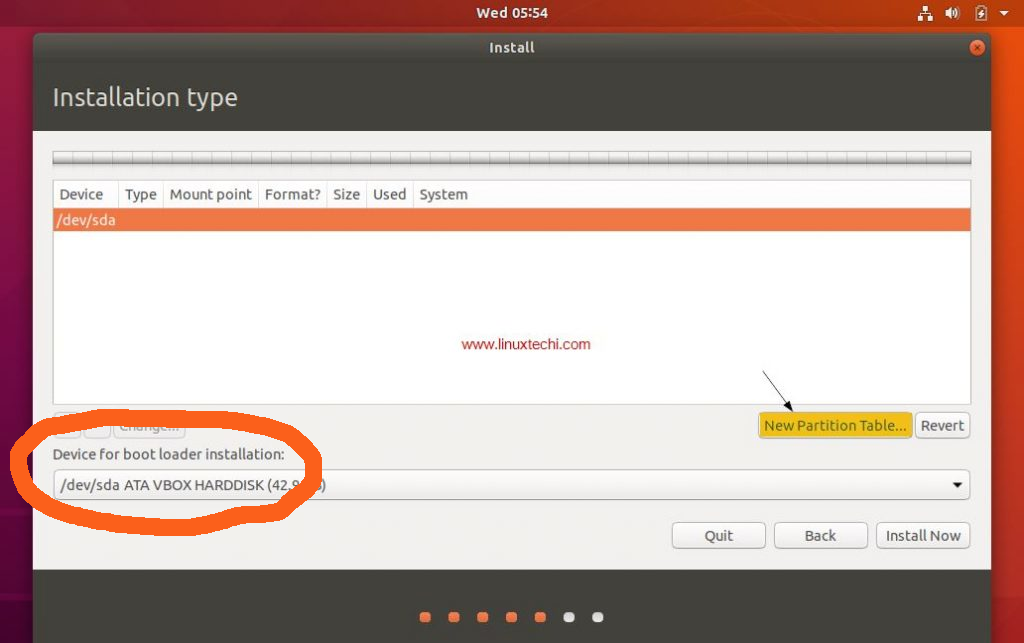
Task: Open the system menu arrow in top bar
Action: (x=1004, y=14)
